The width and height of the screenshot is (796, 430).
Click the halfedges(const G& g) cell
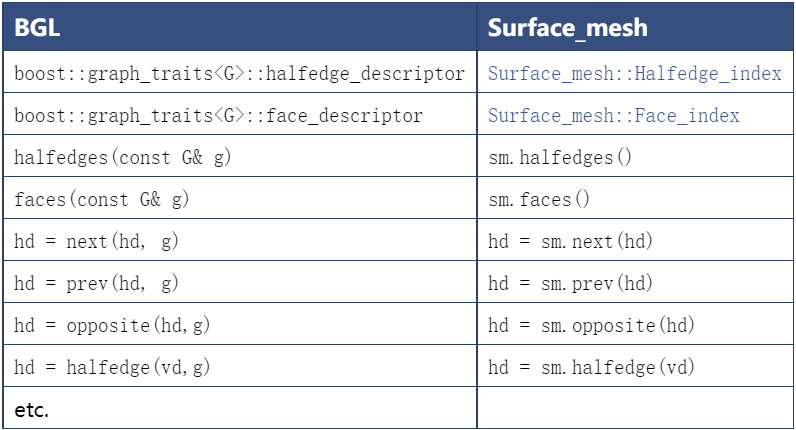[x=240, y=156]
